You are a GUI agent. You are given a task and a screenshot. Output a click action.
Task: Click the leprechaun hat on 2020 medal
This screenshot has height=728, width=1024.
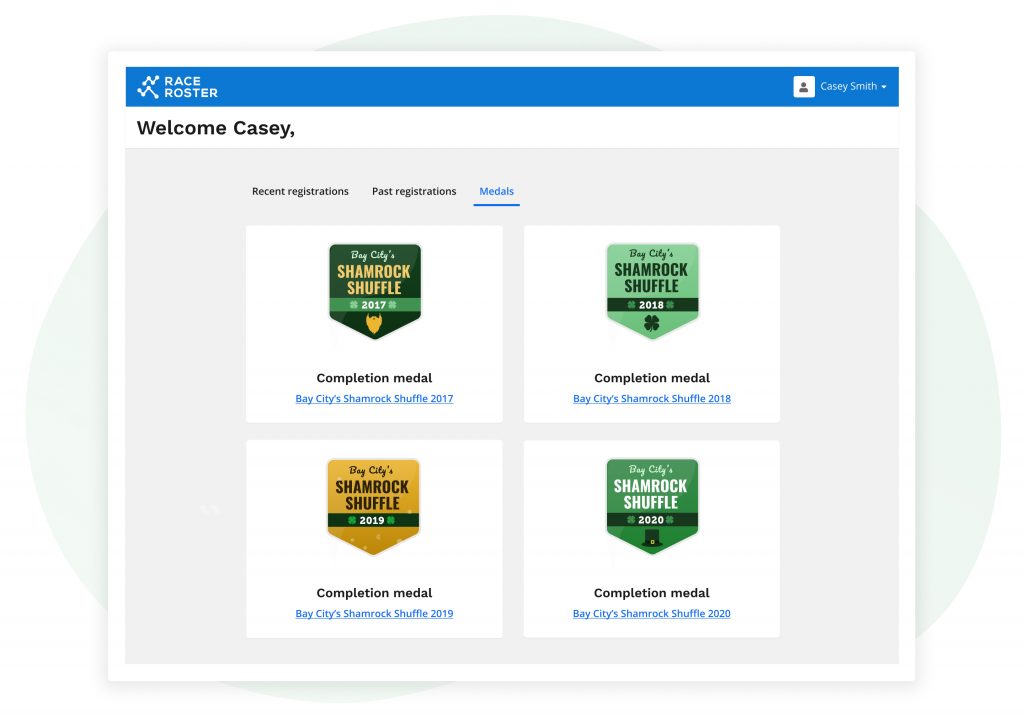[x=652, y=538]
